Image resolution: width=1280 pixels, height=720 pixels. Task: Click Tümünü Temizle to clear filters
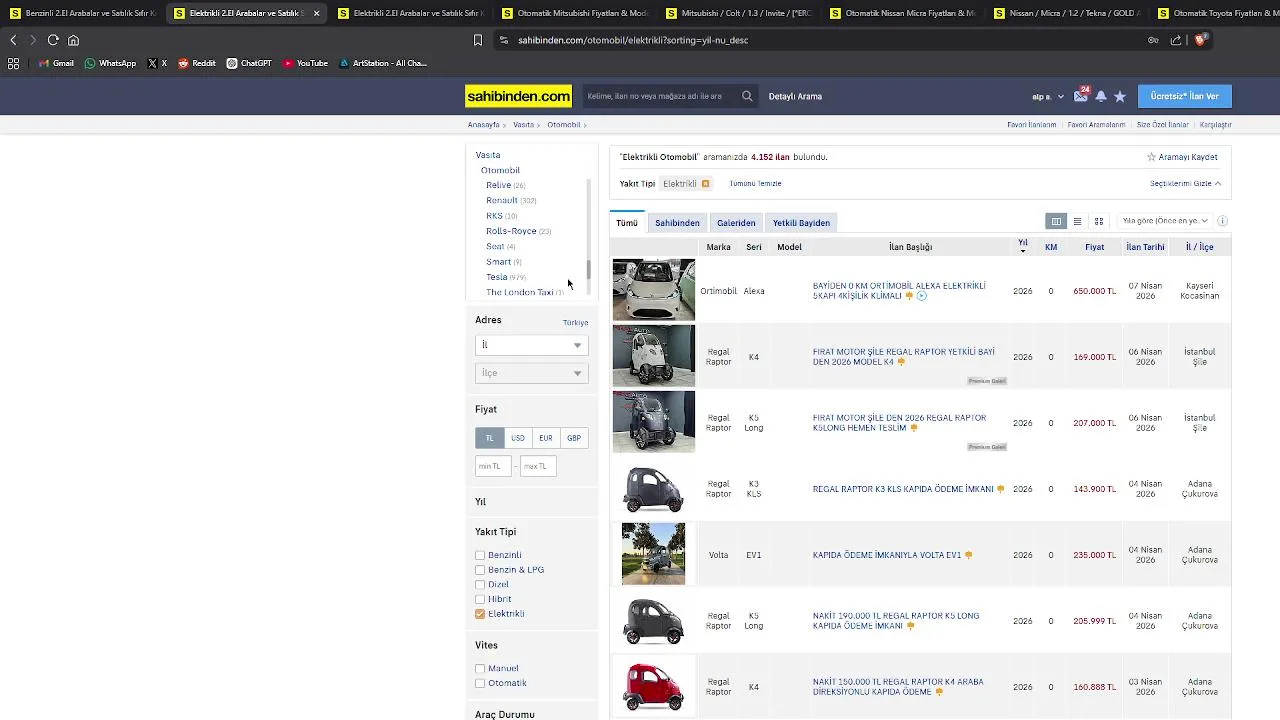tap(755, 184)
